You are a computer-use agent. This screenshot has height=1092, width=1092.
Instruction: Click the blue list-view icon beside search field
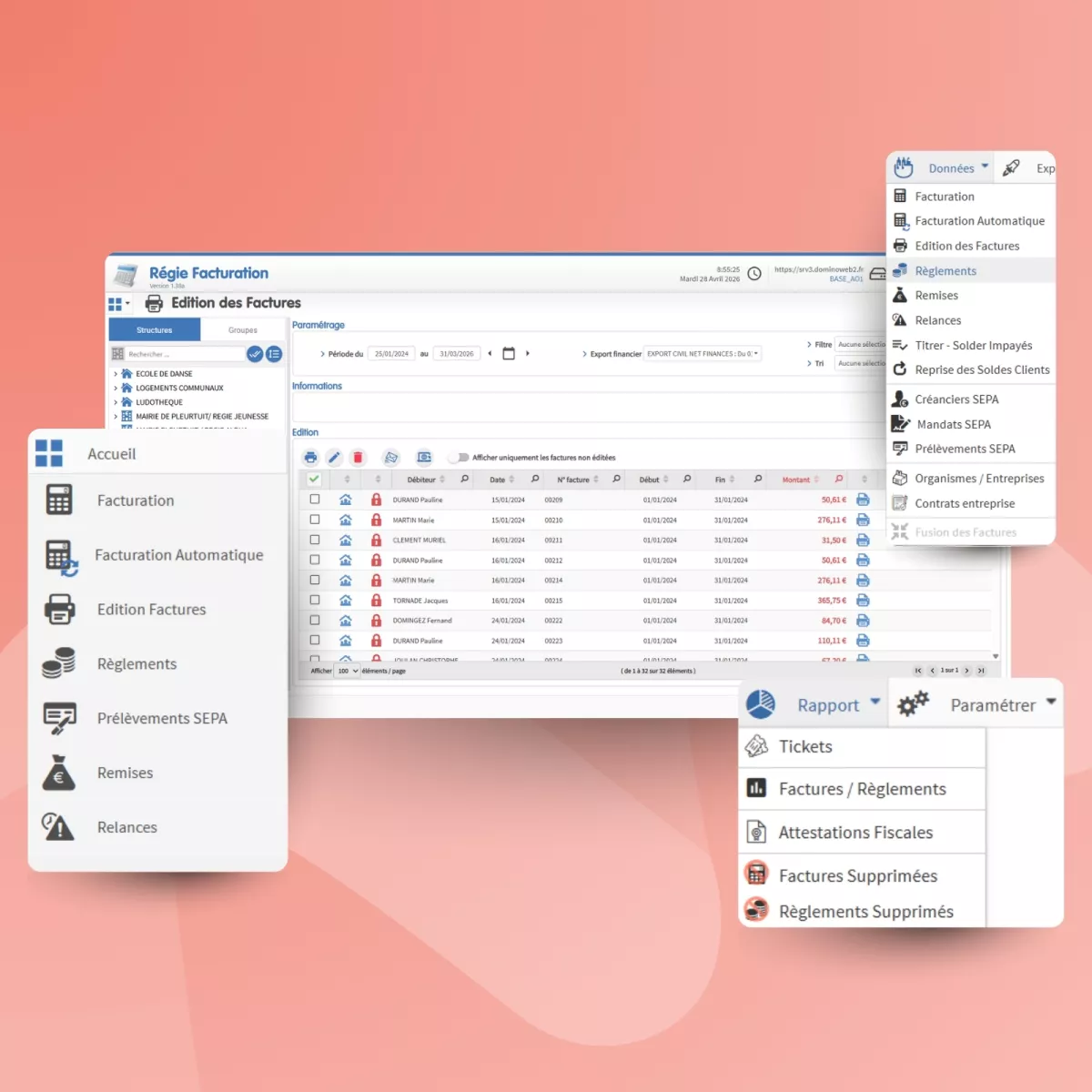point(274,354)
